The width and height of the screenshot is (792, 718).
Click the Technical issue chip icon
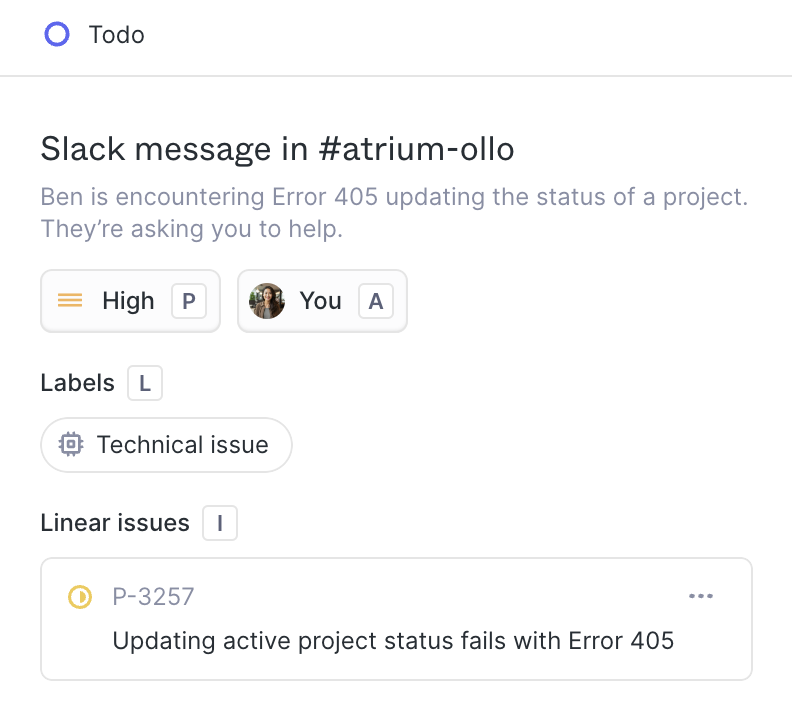70,445
